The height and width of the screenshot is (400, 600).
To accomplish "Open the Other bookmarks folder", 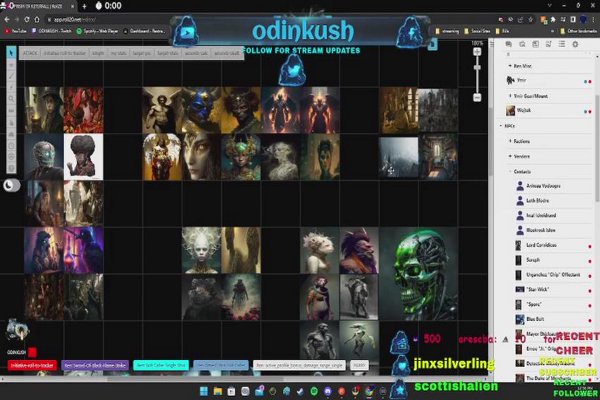I will coord(578,31).
